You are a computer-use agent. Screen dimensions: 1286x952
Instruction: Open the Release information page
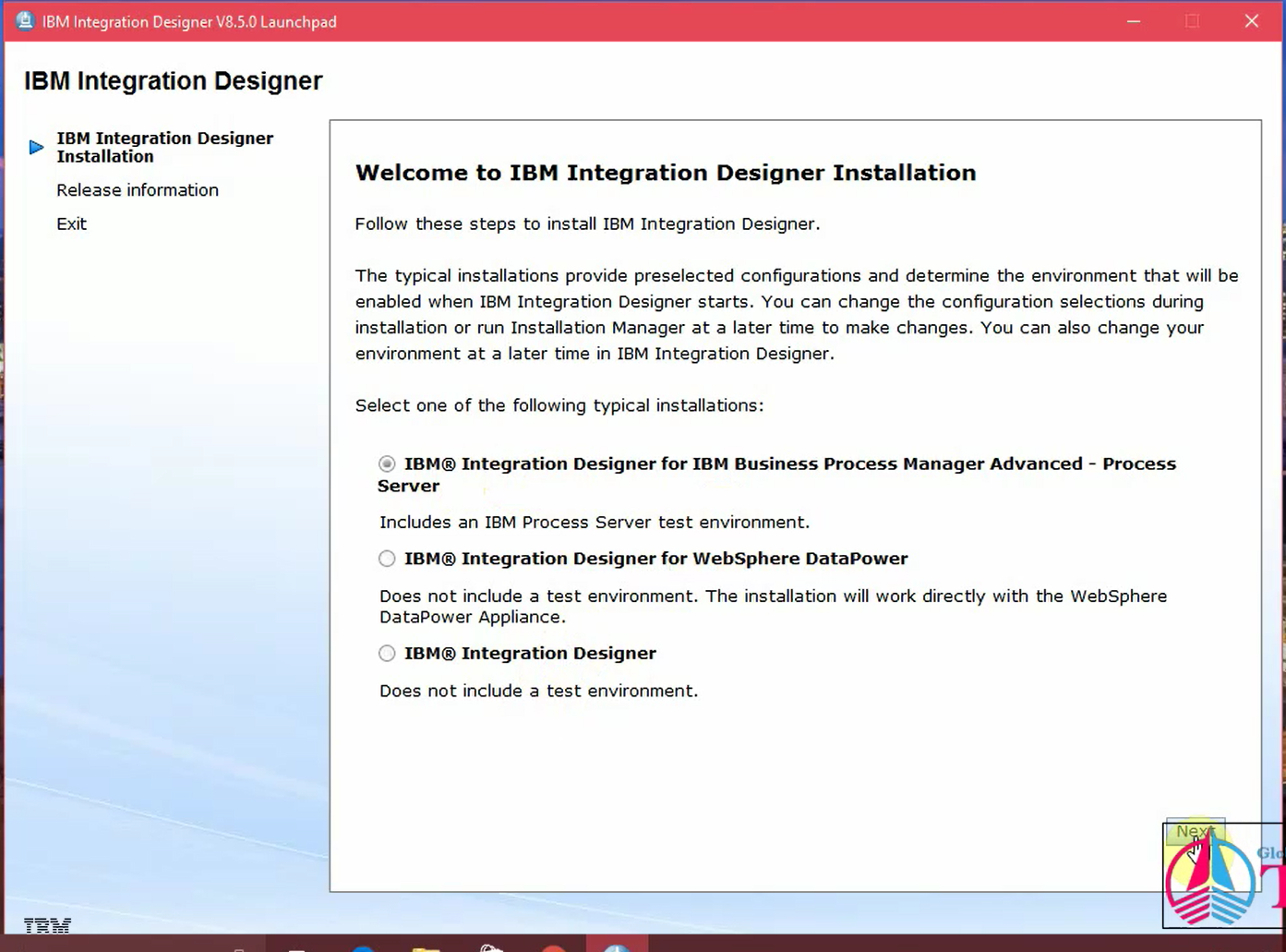pyautogui.click(x=137, y=189)
